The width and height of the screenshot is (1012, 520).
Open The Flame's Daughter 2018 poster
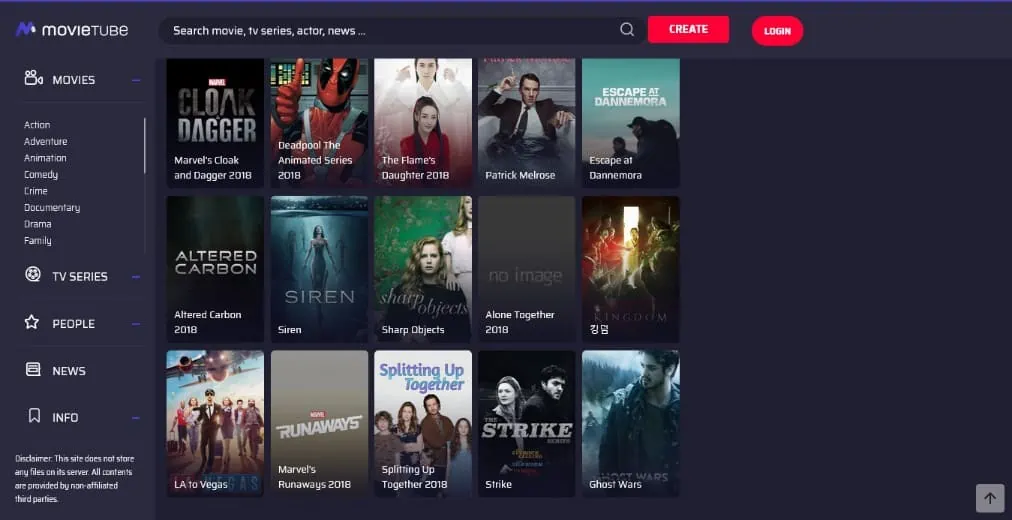click(423, 123)
